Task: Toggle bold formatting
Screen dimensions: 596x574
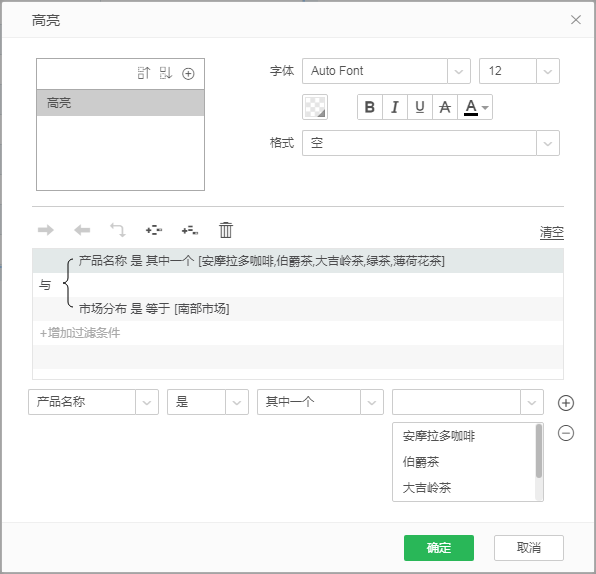Action: [370, 107]
